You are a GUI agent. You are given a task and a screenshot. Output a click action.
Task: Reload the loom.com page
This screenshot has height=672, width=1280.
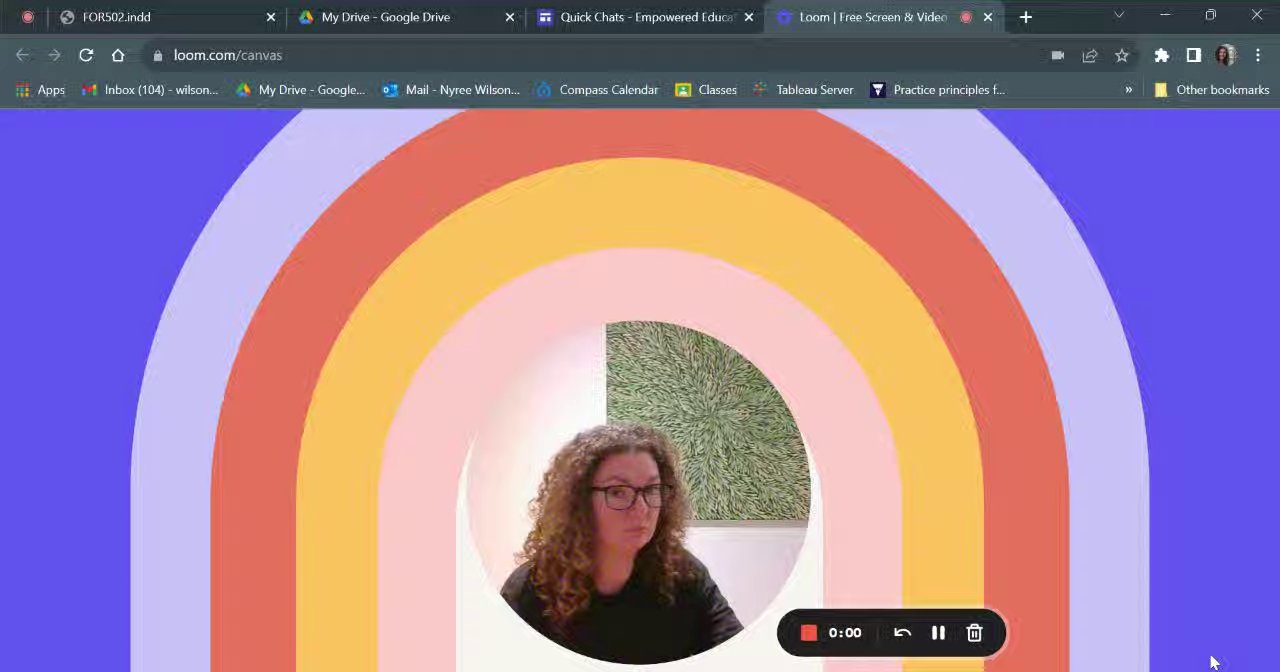(x=86, y=56)
